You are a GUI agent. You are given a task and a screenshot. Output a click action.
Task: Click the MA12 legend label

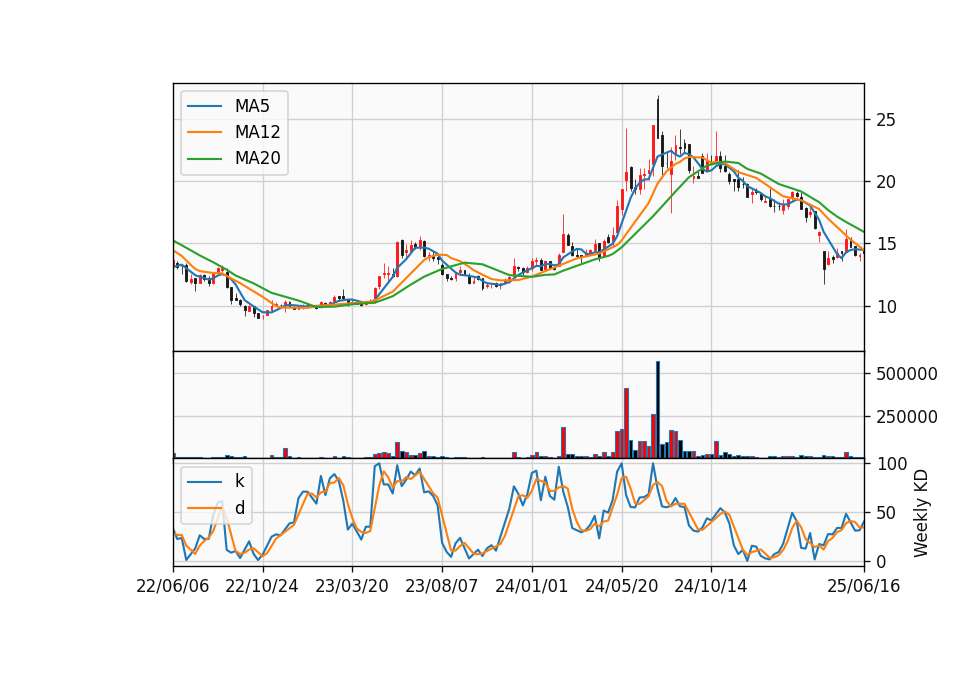(258, 132)
